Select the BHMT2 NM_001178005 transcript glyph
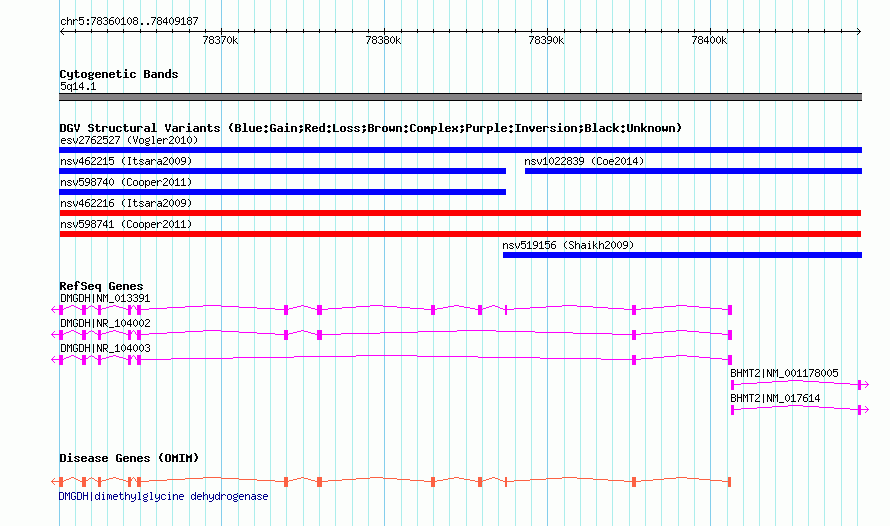Image resolution: width=890 pixels, height=526 pixels. tap(799, 385)
